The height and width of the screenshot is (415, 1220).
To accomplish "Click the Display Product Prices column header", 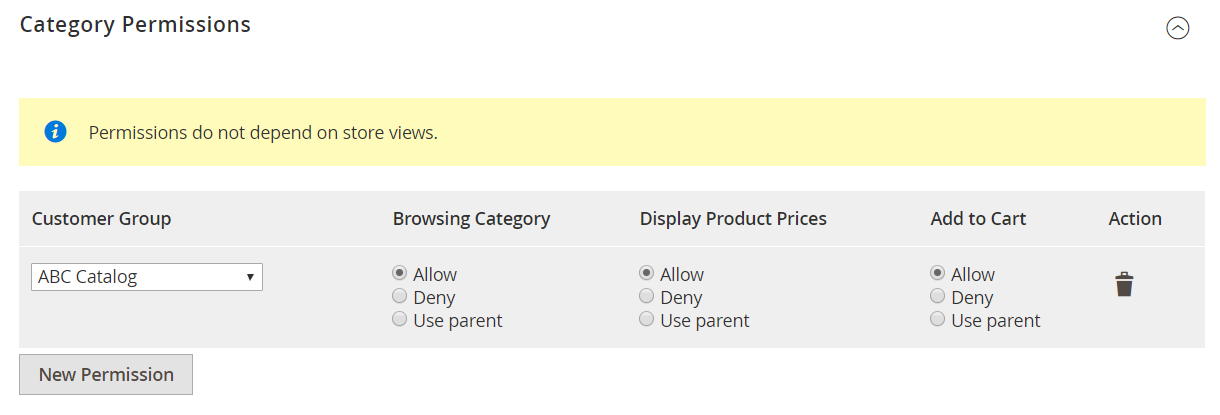I will click(x=733, y=219).
